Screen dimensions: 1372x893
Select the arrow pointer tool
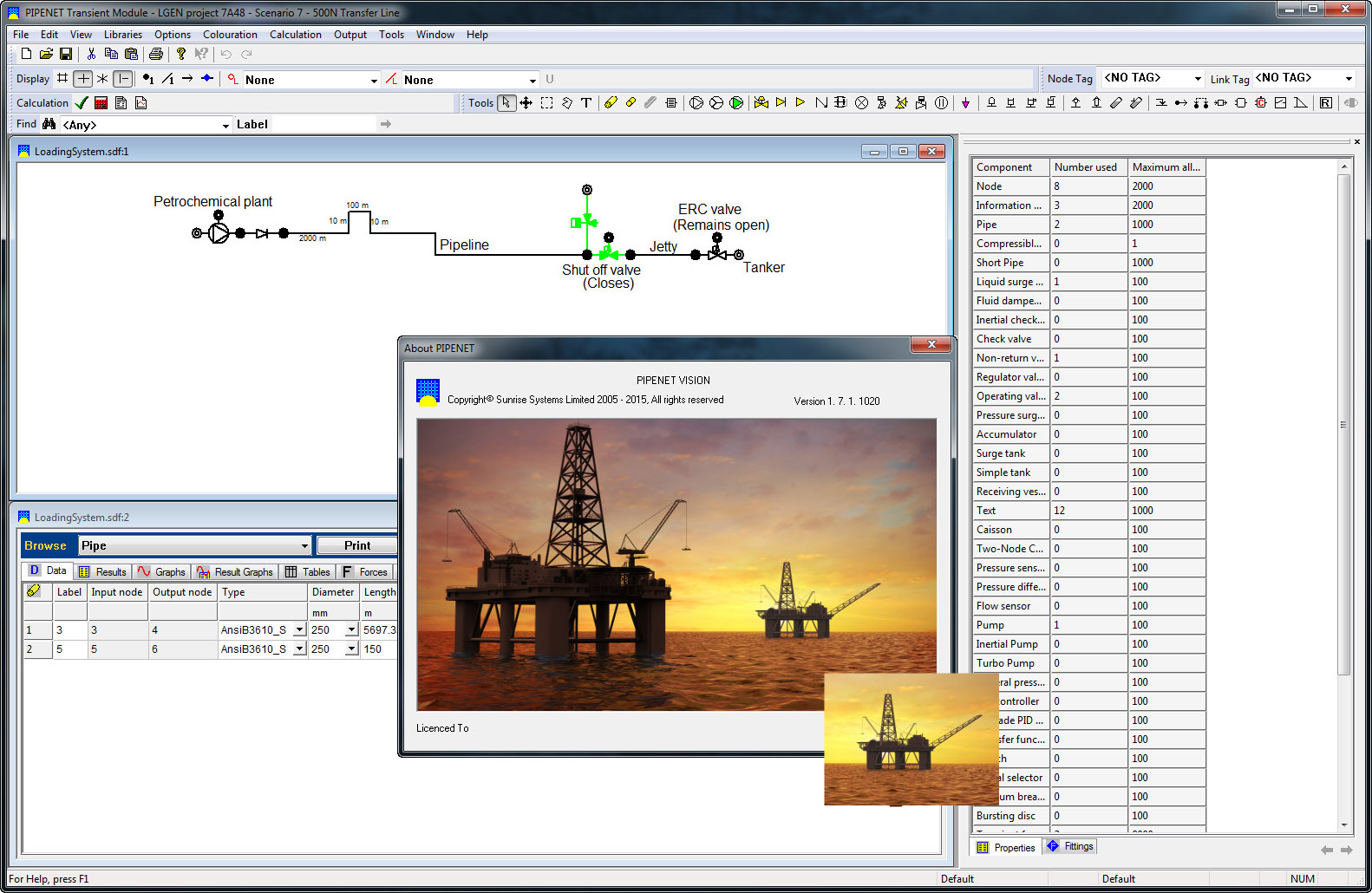click(506, 102)
